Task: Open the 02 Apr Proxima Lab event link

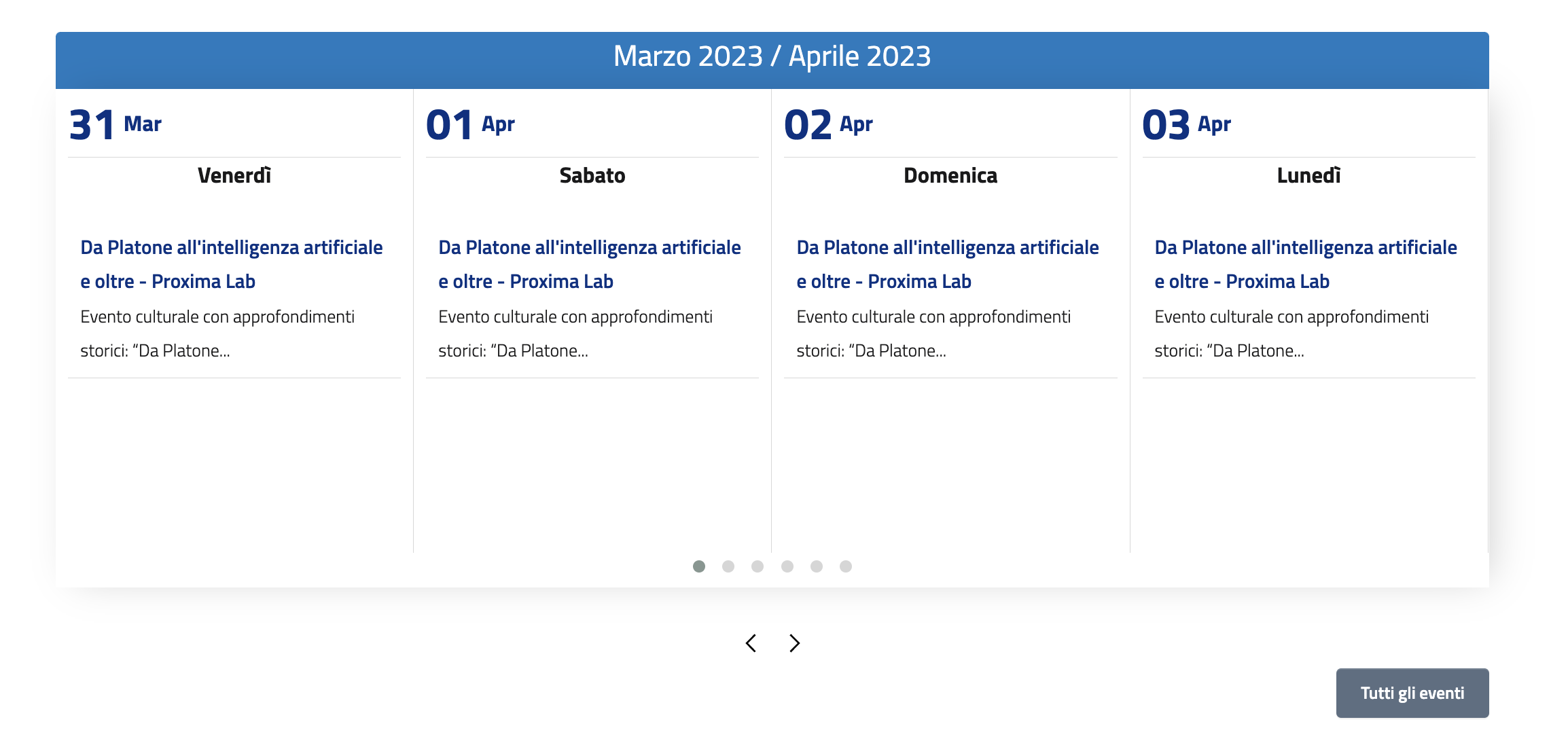Action: (x=947, y=264)
